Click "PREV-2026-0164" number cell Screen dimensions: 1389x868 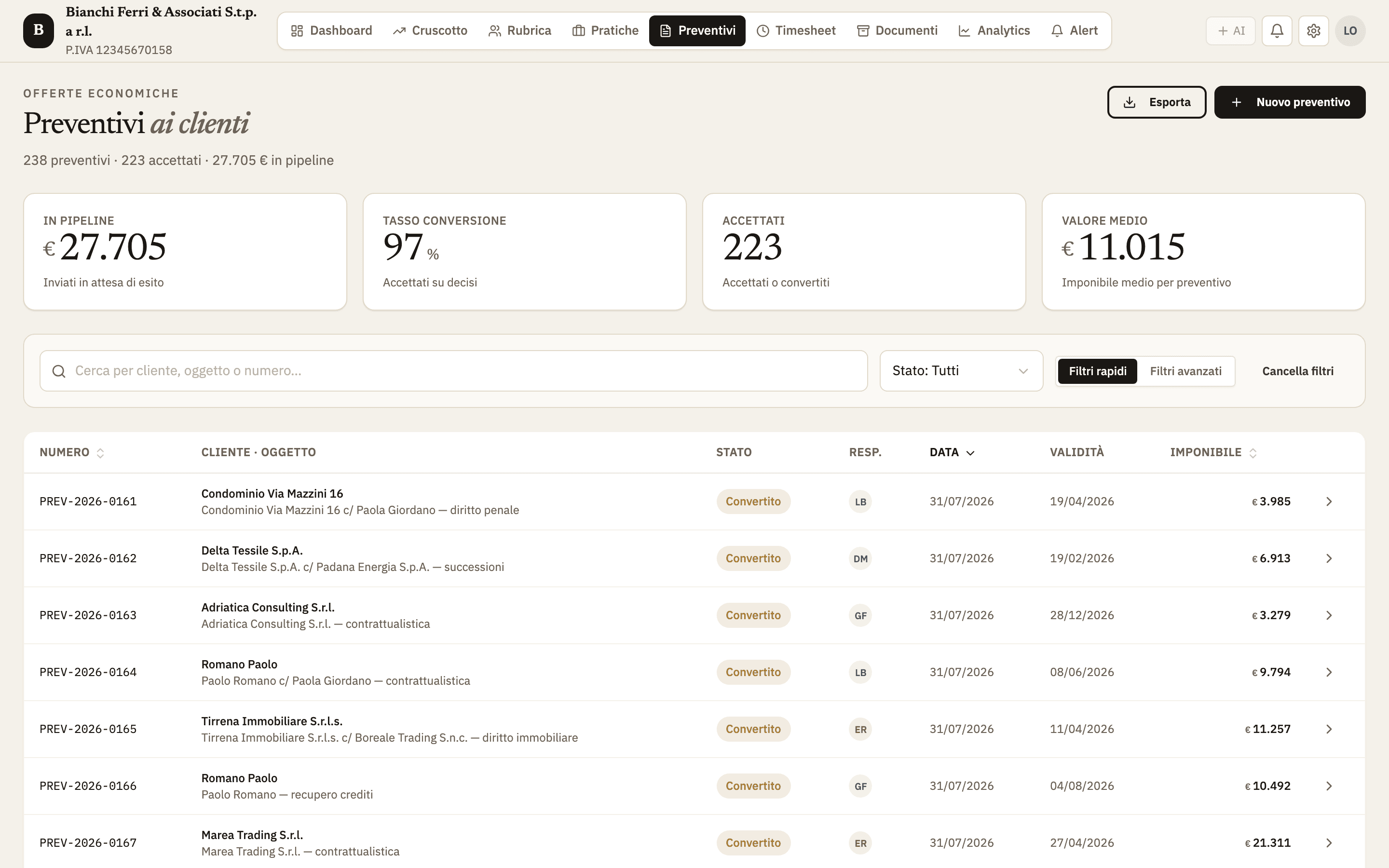[88, 672]
